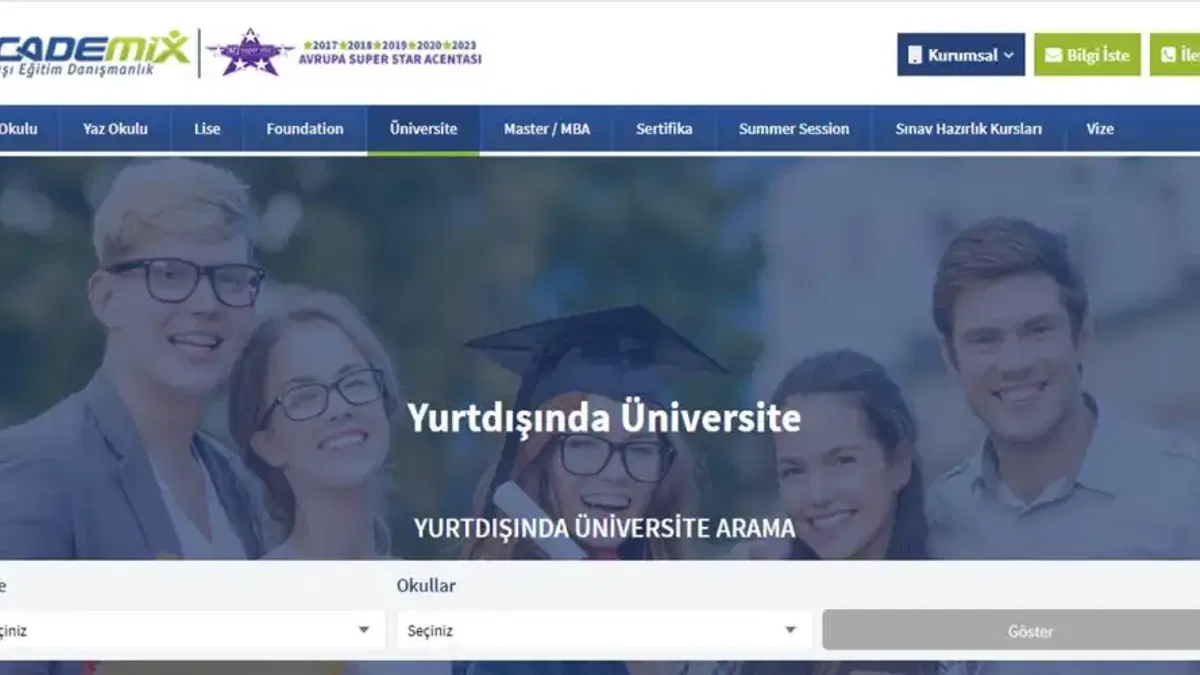Click the Göster button
The height and width of the screenshot is (675, 1200).
click(x=1011, y=631)
